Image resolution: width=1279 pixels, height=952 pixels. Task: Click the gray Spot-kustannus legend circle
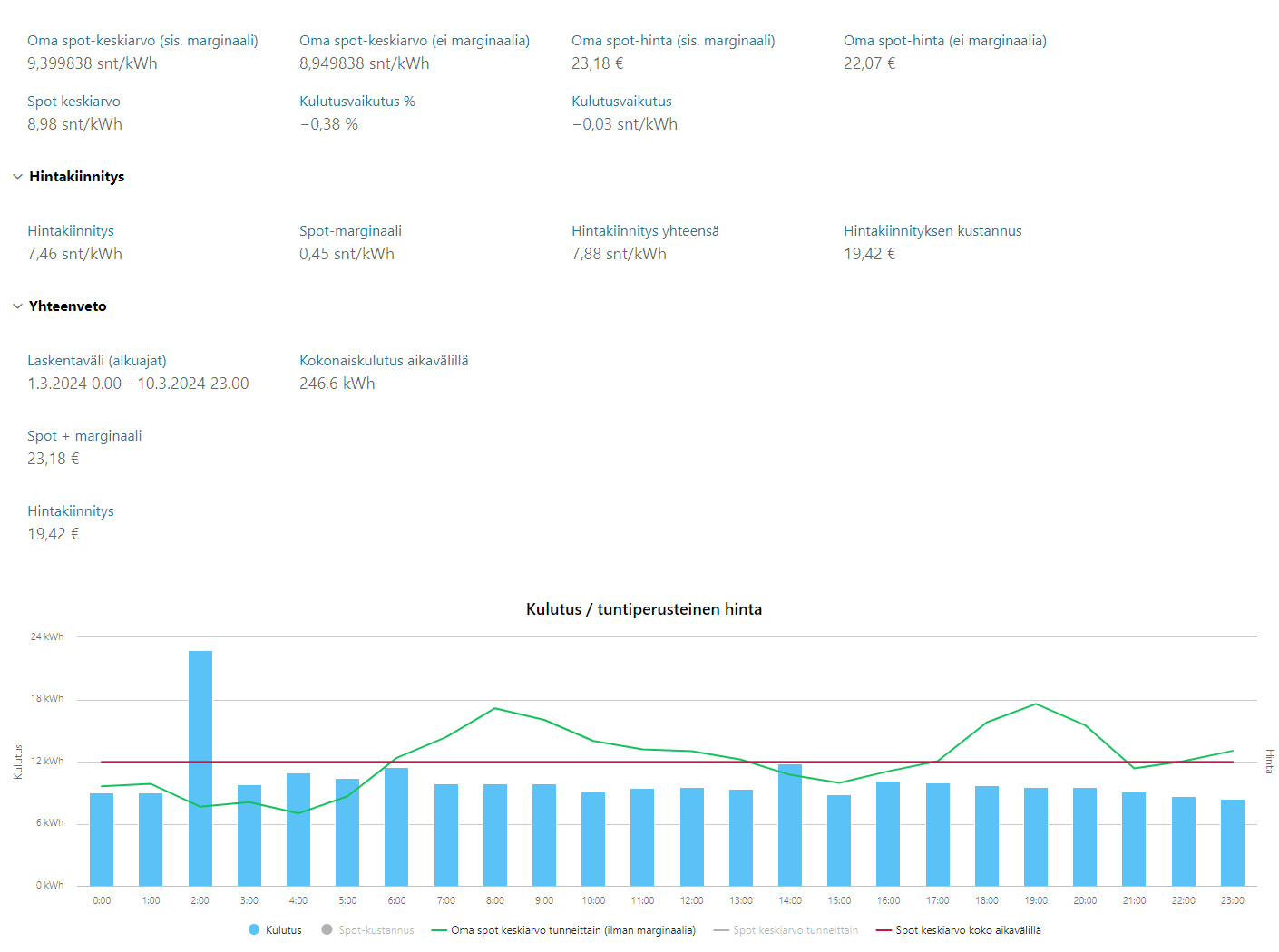[327, 930]
